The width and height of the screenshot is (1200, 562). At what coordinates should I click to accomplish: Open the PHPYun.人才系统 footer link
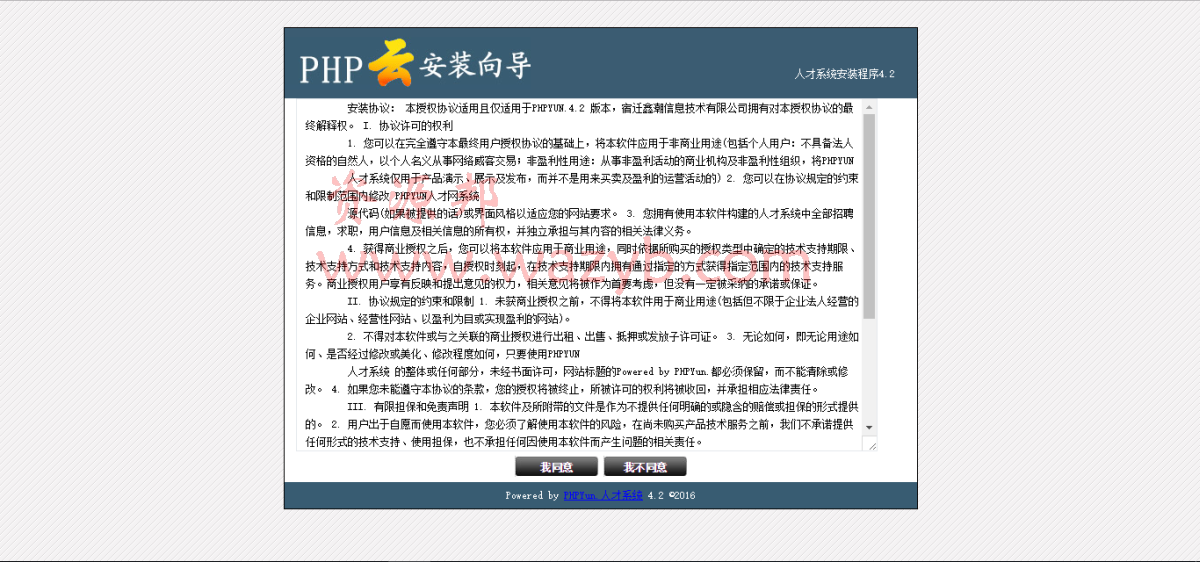[603, 496]
